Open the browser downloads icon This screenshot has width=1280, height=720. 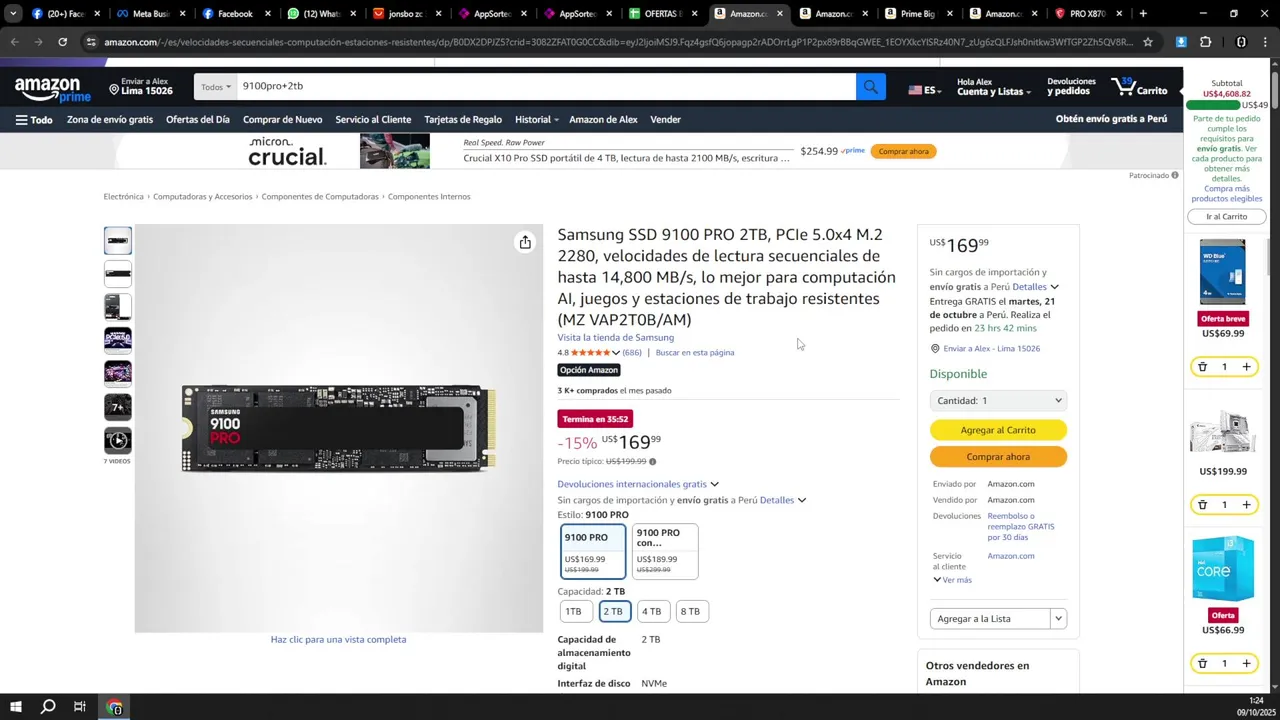coord(1181,42)
